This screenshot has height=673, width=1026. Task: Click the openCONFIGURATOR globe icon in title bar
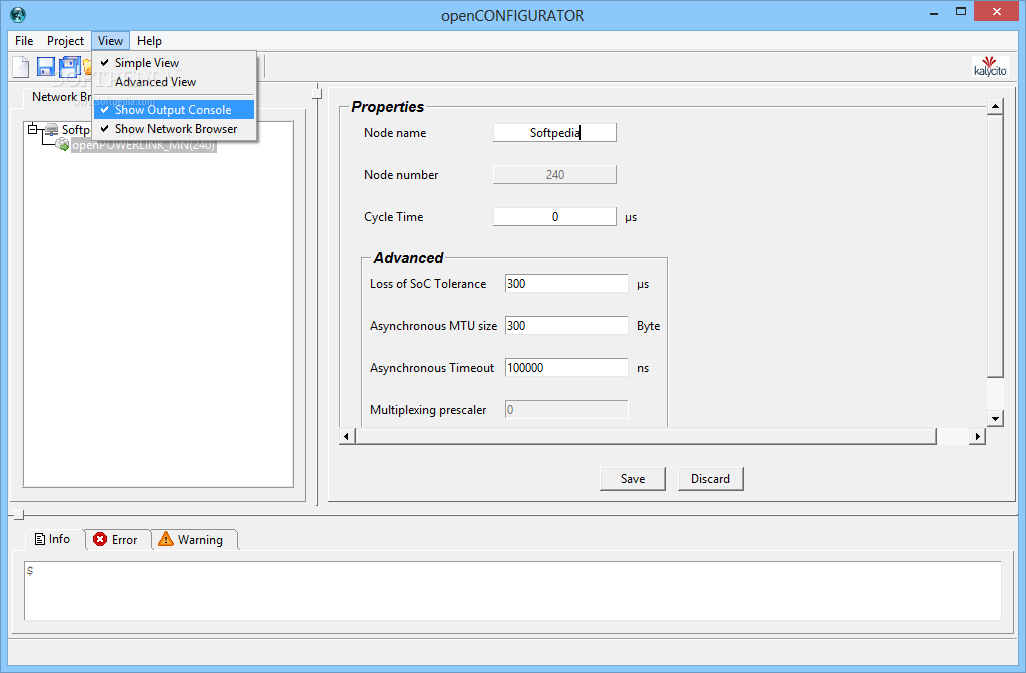point(18,14)
